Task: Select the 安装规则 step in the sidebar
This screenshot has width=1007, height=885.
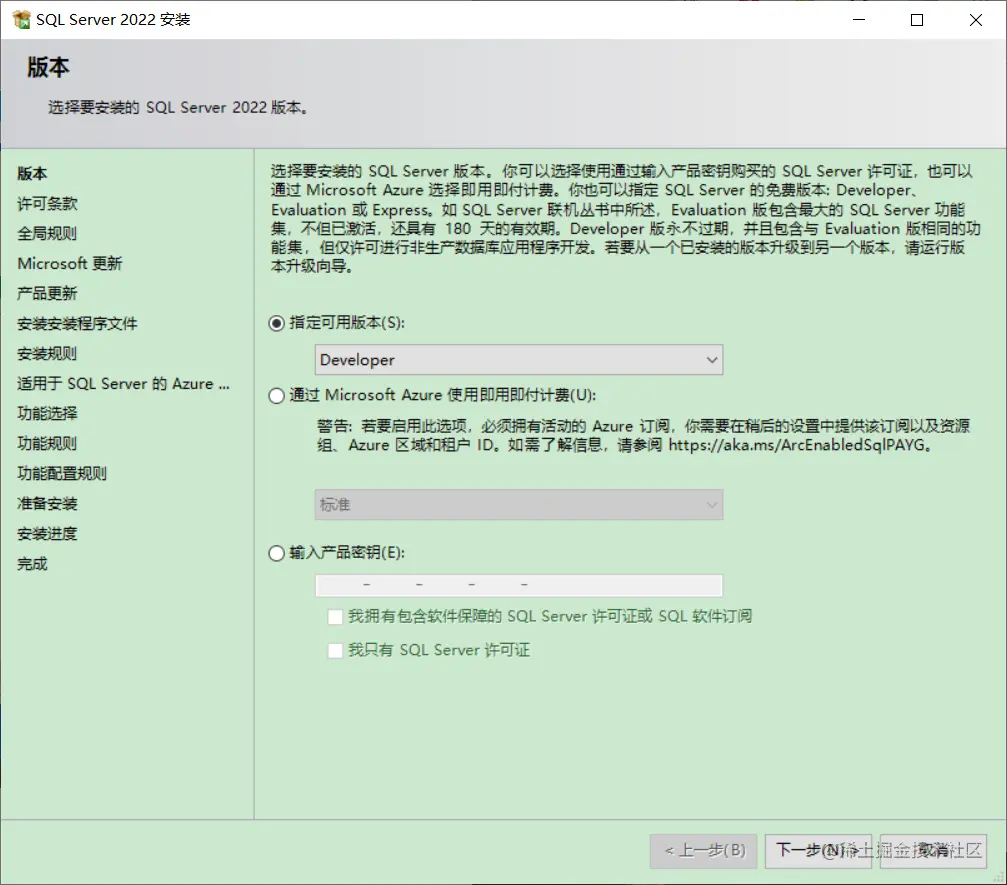Action: coord(47,353)
